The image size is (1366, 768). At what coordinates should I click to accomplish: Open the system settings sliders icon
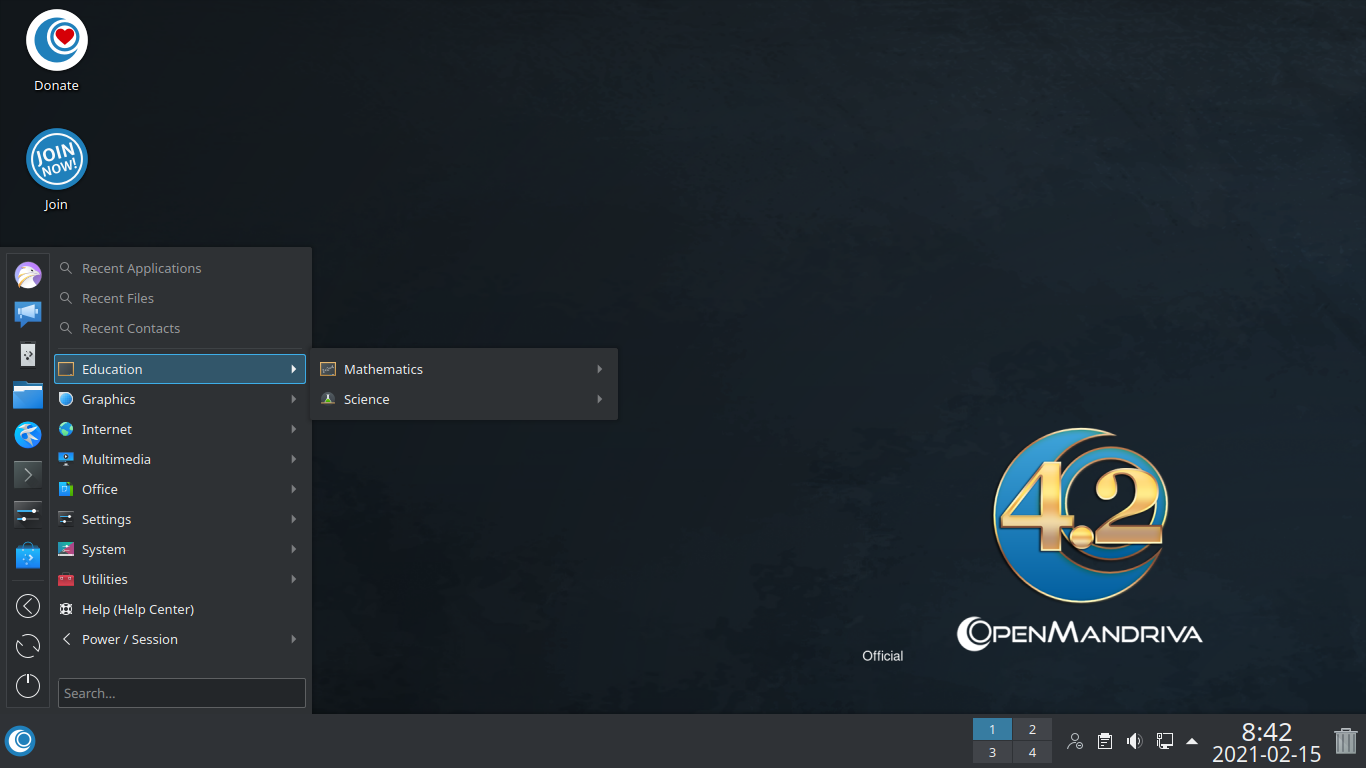[x=28, y=514]
